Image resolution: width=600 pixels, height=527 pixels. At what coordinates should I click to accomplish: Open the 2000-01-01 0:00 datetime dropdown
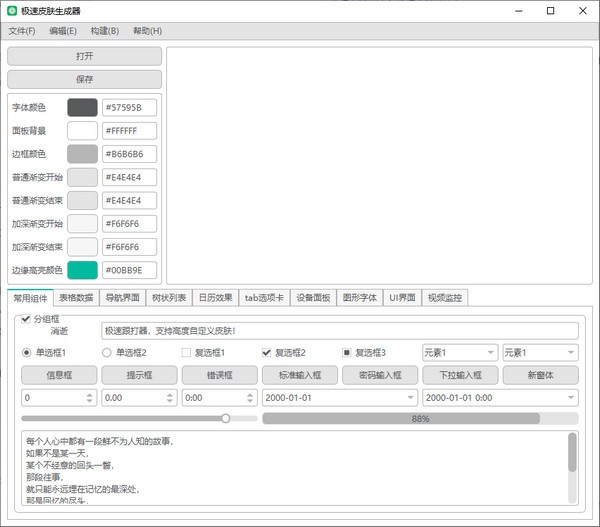coord(571,398)
